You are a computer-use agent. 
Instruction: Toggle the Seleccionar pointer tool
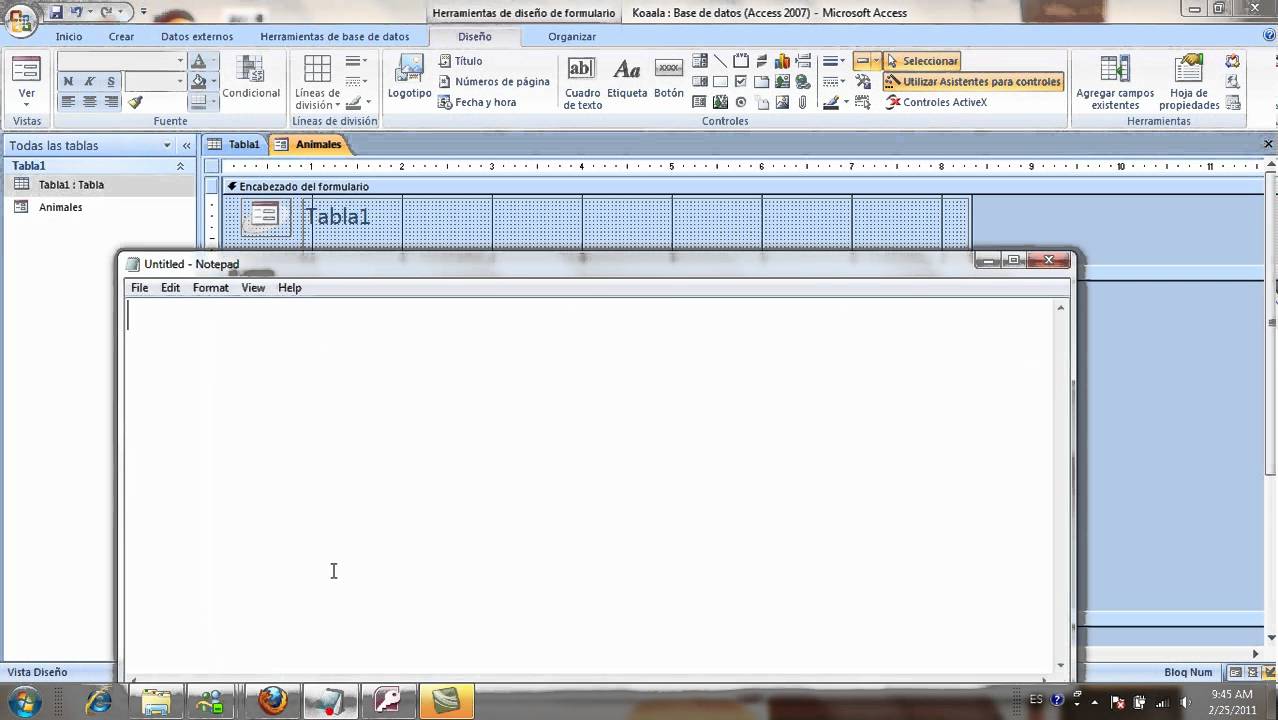[x=922, y=61]
